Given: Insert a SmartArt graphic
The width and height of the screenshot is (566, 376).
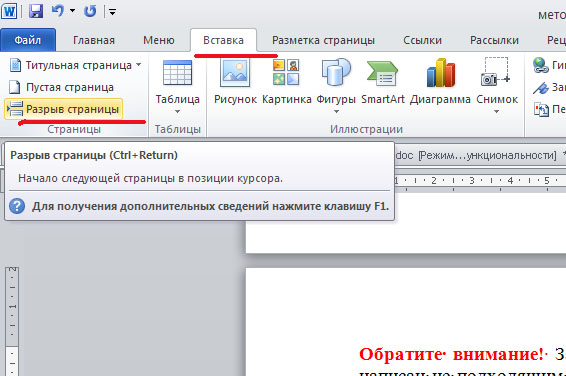Looking at the screenshot, I should pyautogui.click(x=383, y=82).
